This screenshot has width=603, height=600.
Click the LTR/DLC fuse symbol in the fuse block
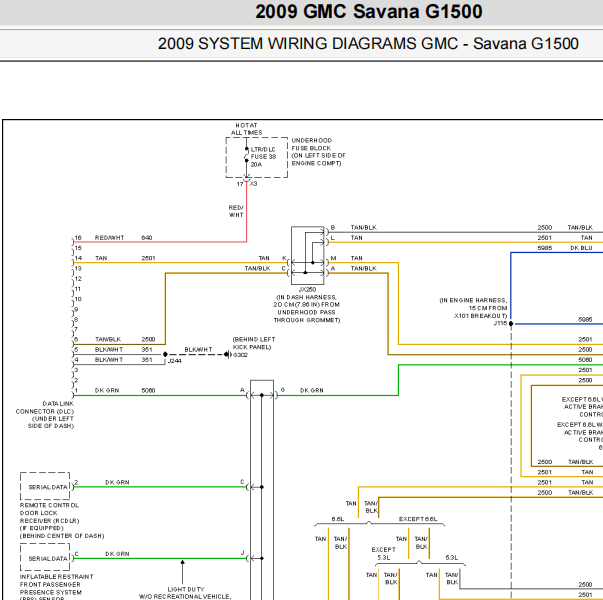247,157
